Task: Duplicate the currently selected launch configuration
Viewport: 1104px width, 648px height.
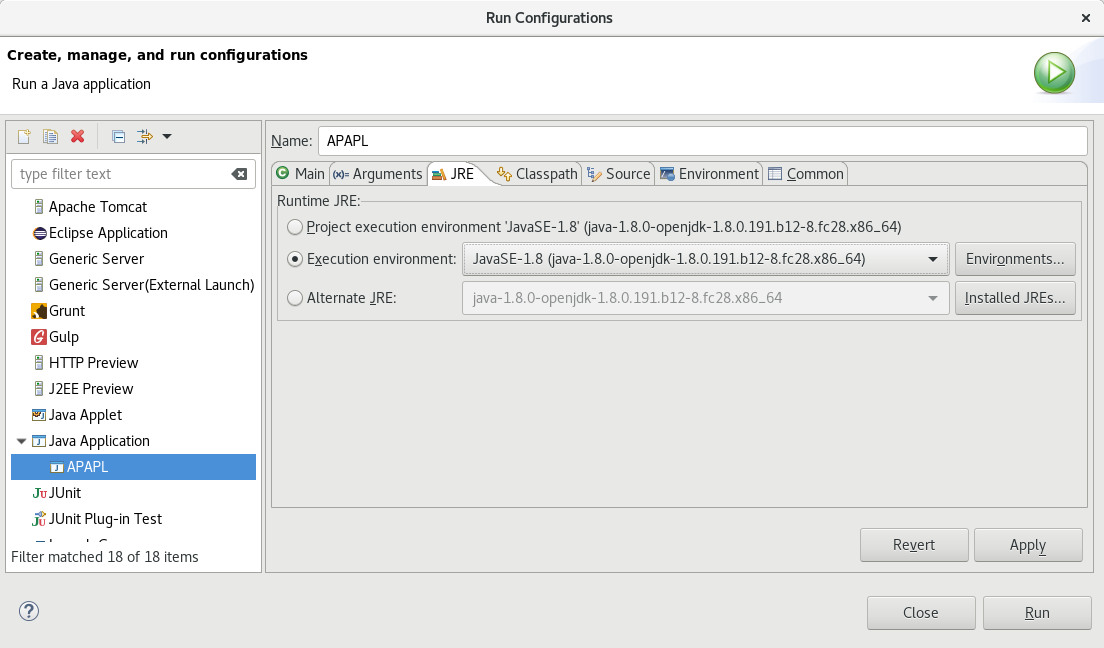Action: [50, 136]
